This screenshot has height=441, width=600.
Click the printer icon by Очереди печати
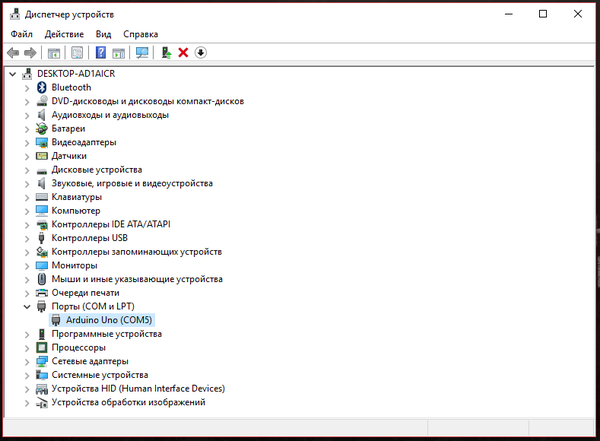42,293
